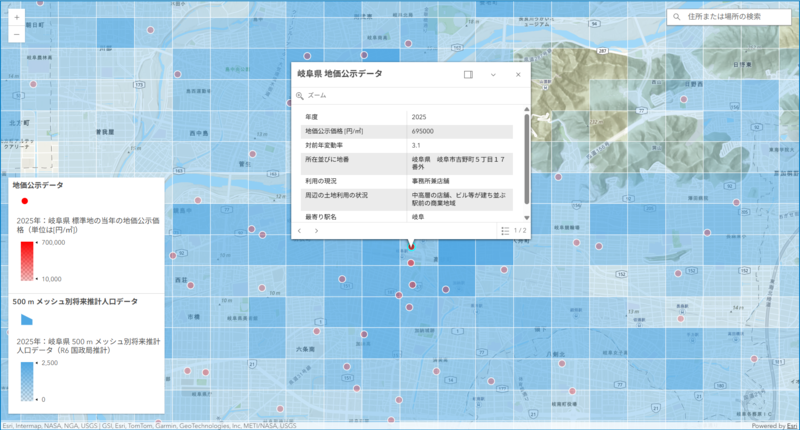The height and width of the screenshot is (430, 800).
Task: Click the search magnifier icon
Action: click(677, 17)
